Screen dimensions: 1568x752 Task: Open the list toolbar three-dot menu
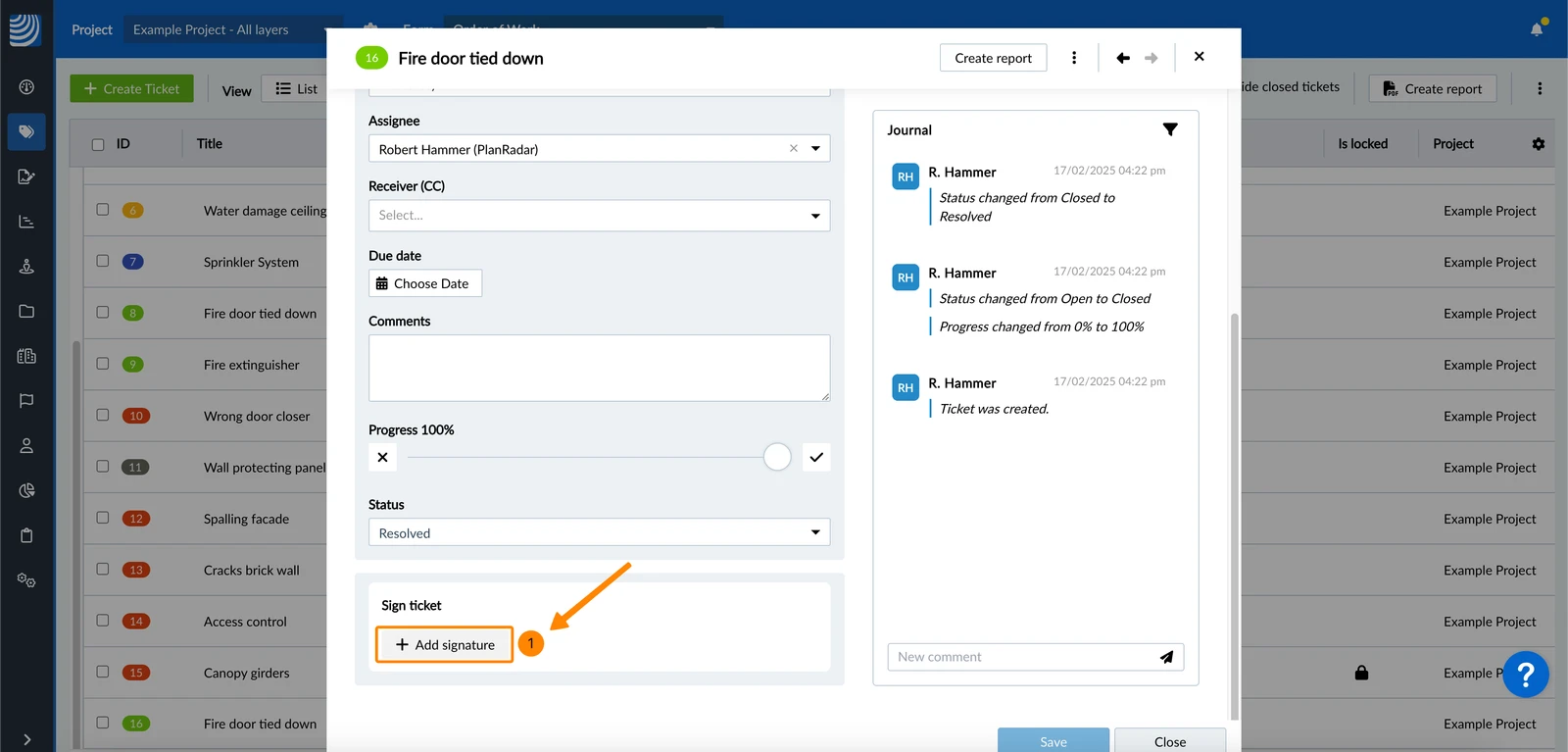click(x=1540, y=88)
